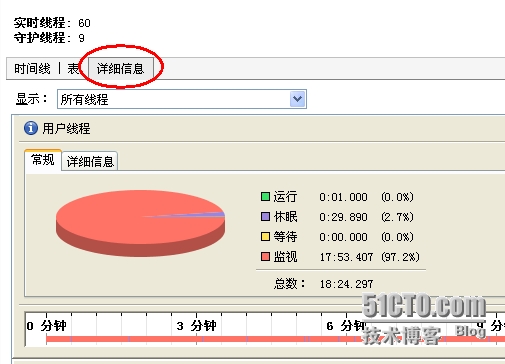Click the 2.7% percentage for 休眠

click(397, 217)
